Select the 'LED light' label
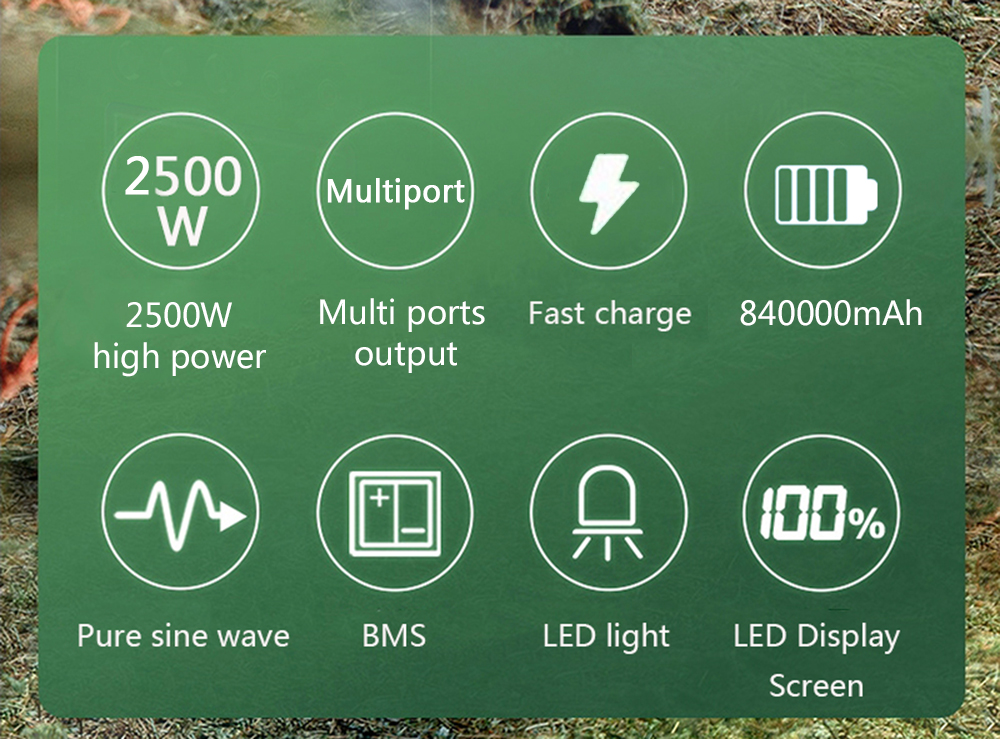Image resolution: width=1000 pixels, height=739 pixels. point(607,636)
